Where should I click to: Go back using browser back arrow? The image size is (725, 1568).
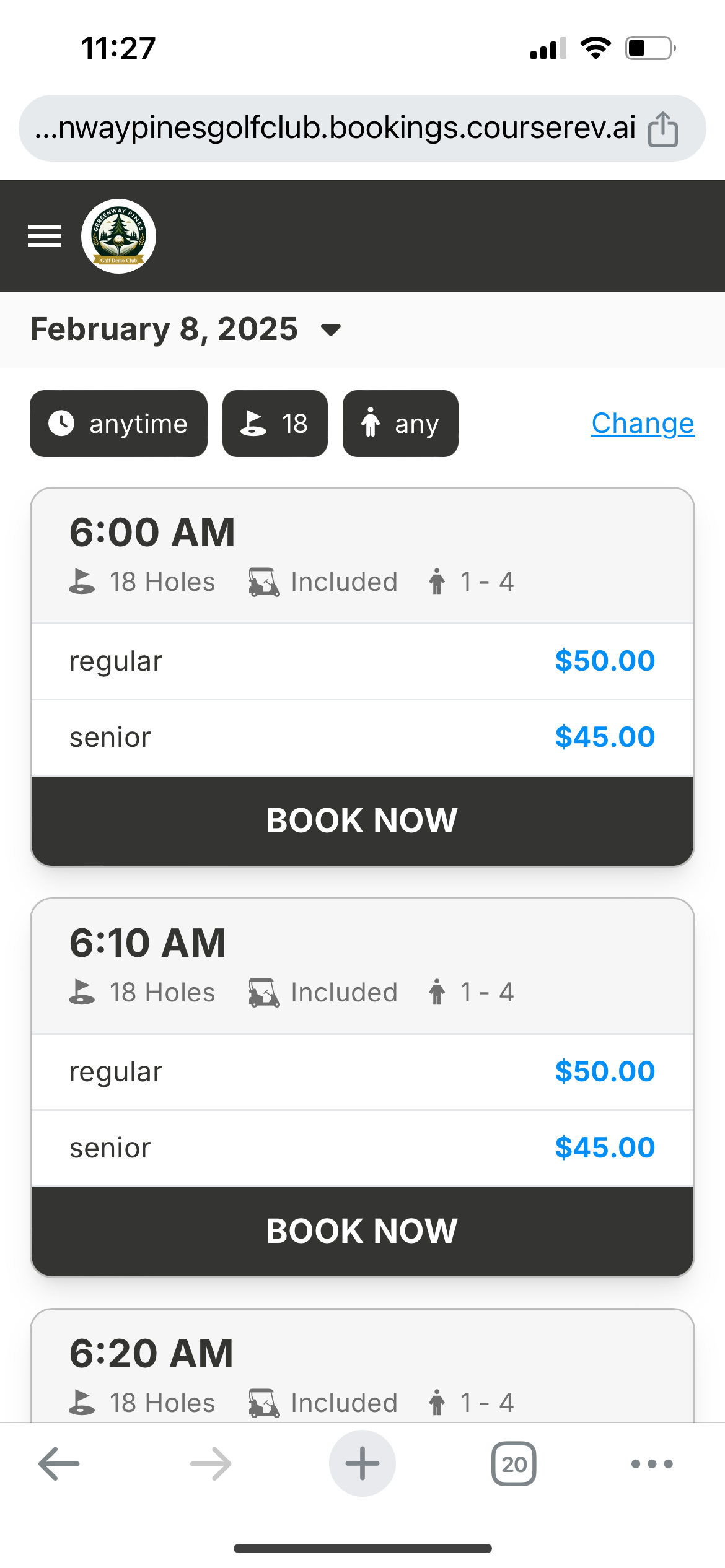click(x=59, y=1463)
